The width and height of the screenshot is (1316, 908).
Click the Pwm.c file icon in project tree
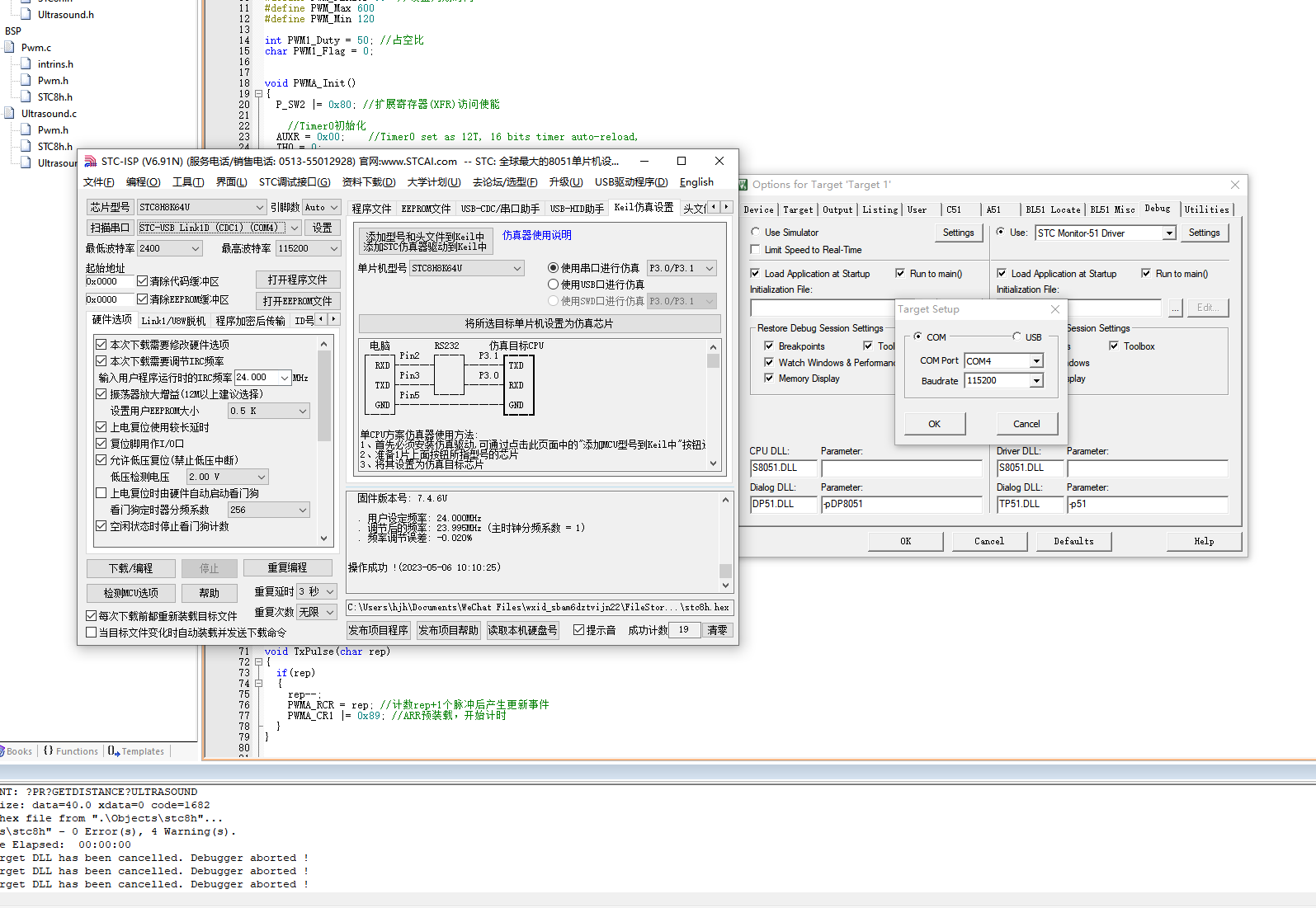(9, 47)
